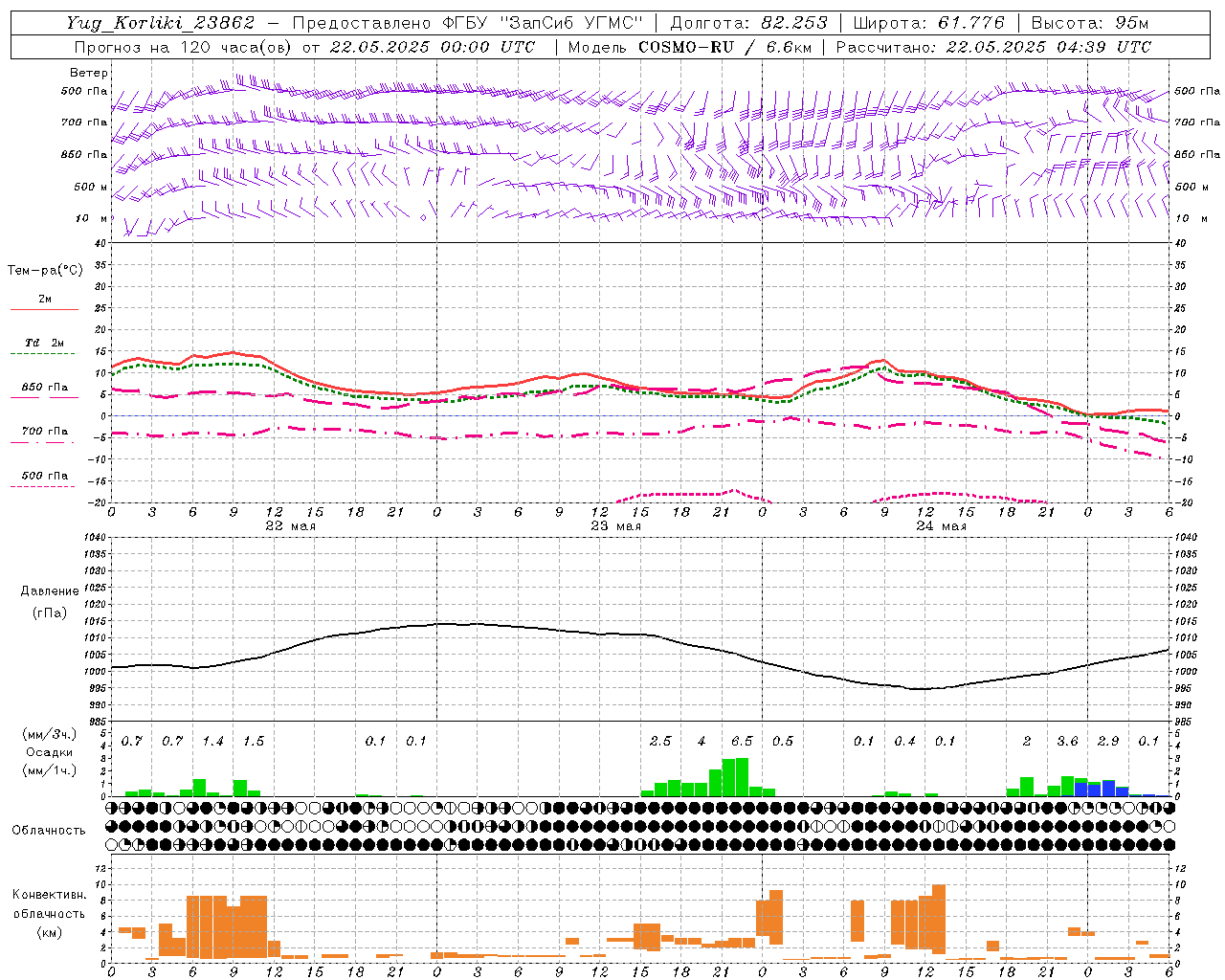1225x980 pixels.
Task: Click the Рассчитано: 22.05.2025 04:39 UTC text
Action: [993, 47]
